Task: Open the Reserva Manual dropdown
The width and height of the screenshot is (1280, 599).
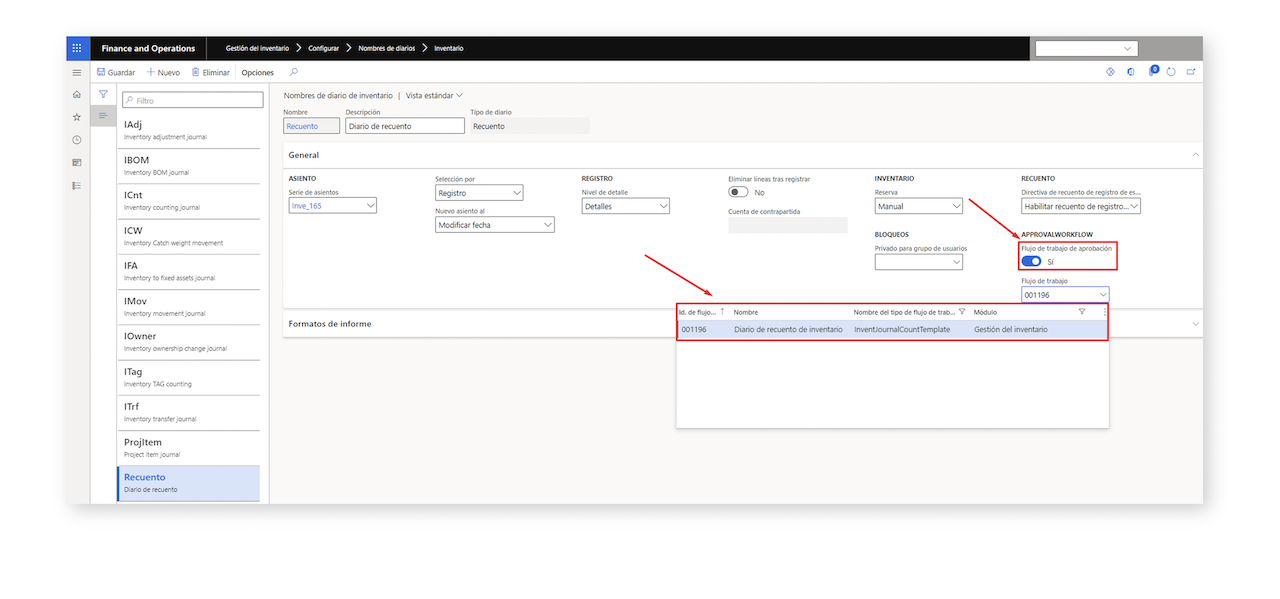Action: (919, 206)
